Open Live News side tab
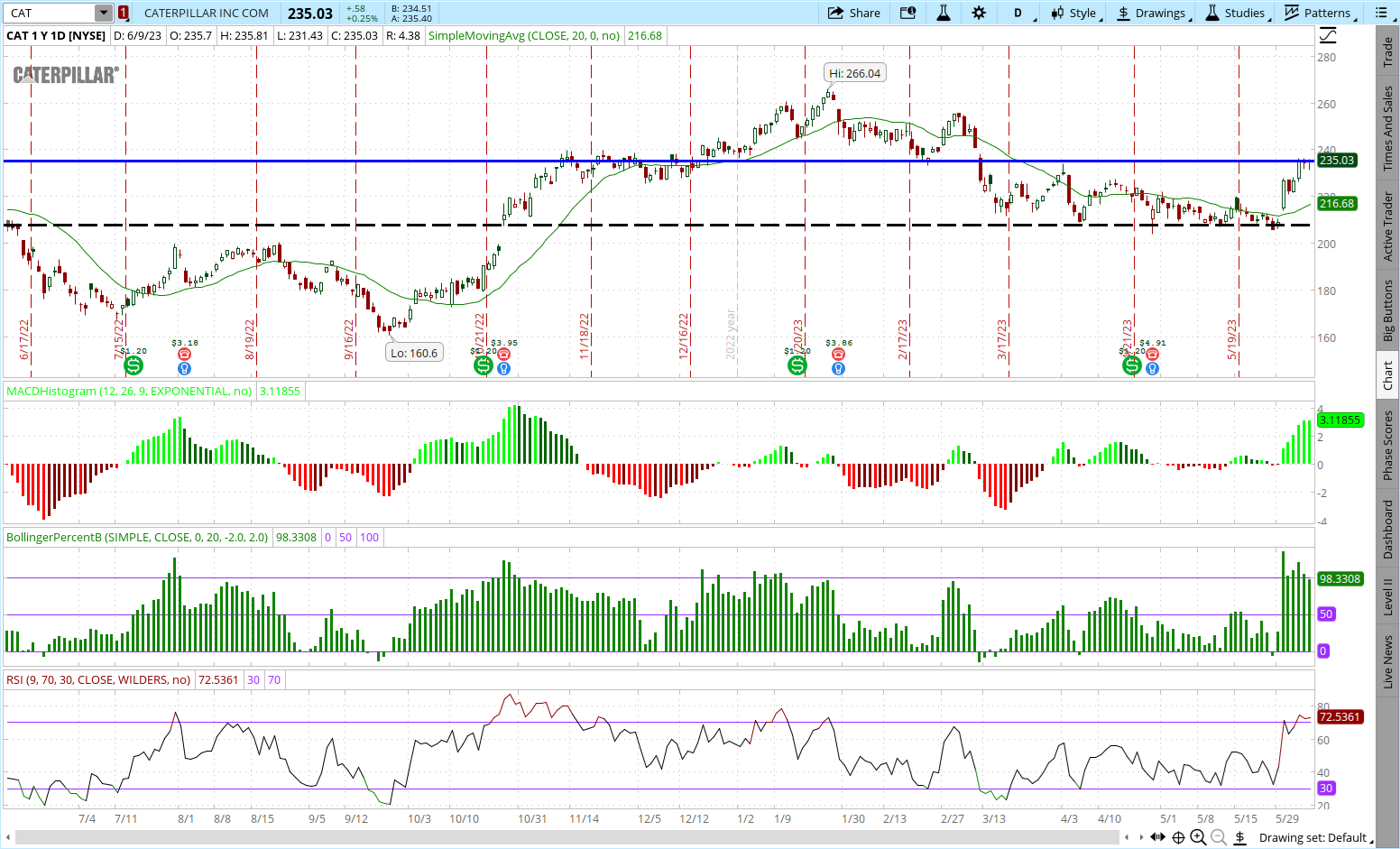The height and width of the screenshot is (849, 1400). 1388,661
